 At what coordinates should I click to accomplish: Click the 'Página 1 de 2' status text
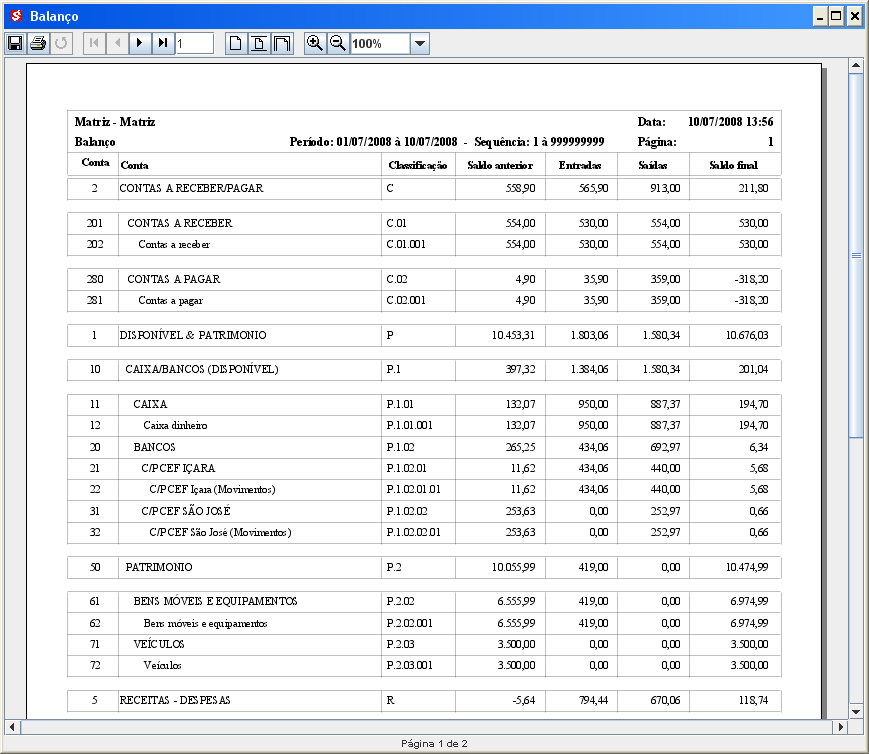pos(434,743)
